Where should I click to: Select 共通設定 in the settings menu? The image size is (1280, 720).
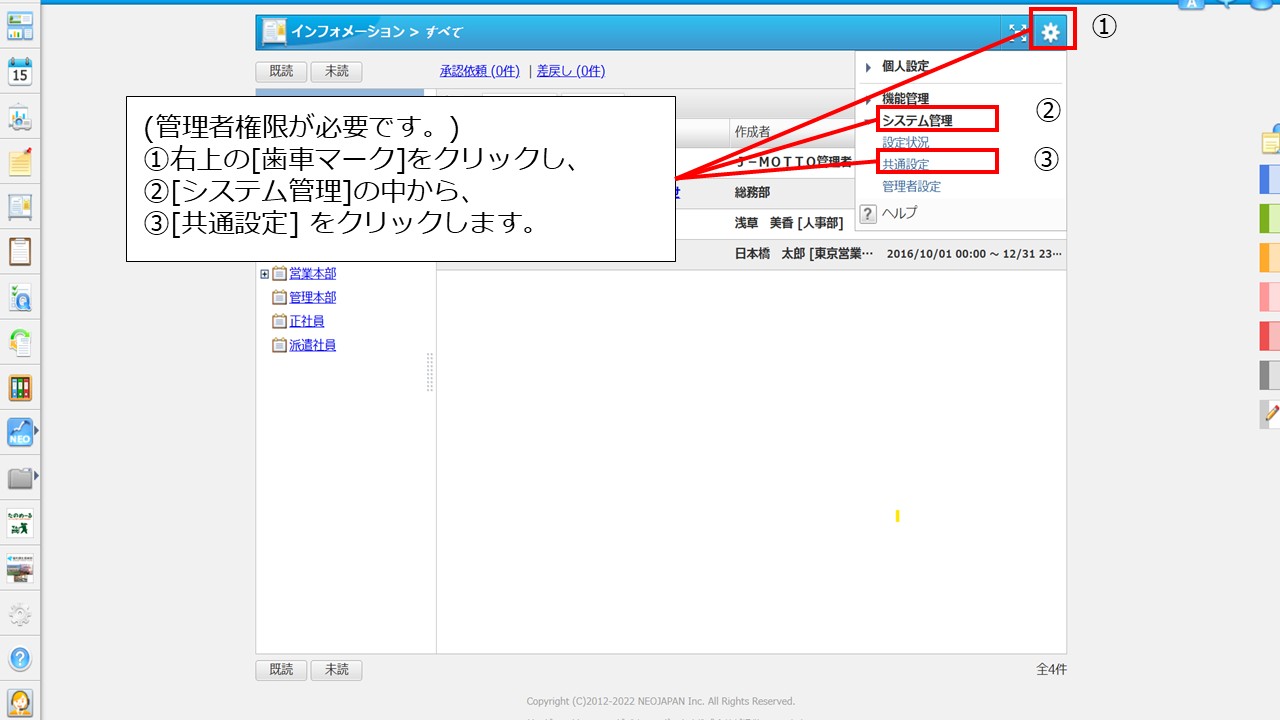coord(905,164)
